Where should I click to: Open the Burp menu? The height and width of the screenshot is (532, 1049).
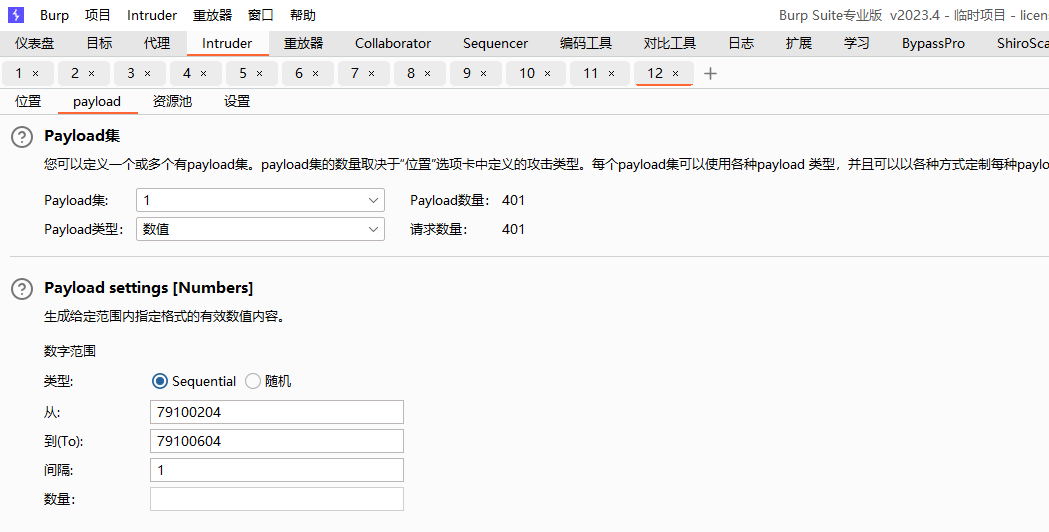(x=54, y=15)
